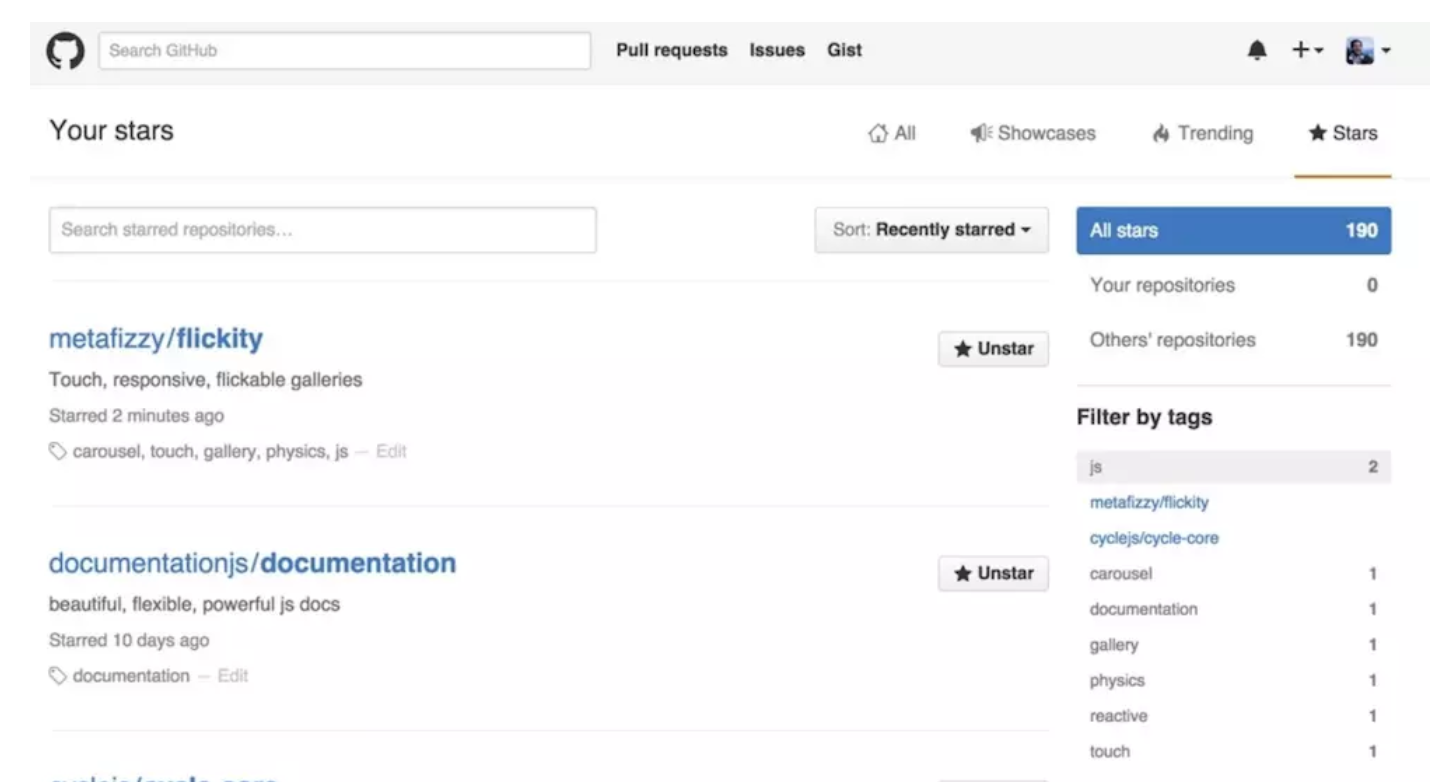Click 'Touch, responsive, flickable galleries' description
1432x782 pixels.
pos(205,380)
